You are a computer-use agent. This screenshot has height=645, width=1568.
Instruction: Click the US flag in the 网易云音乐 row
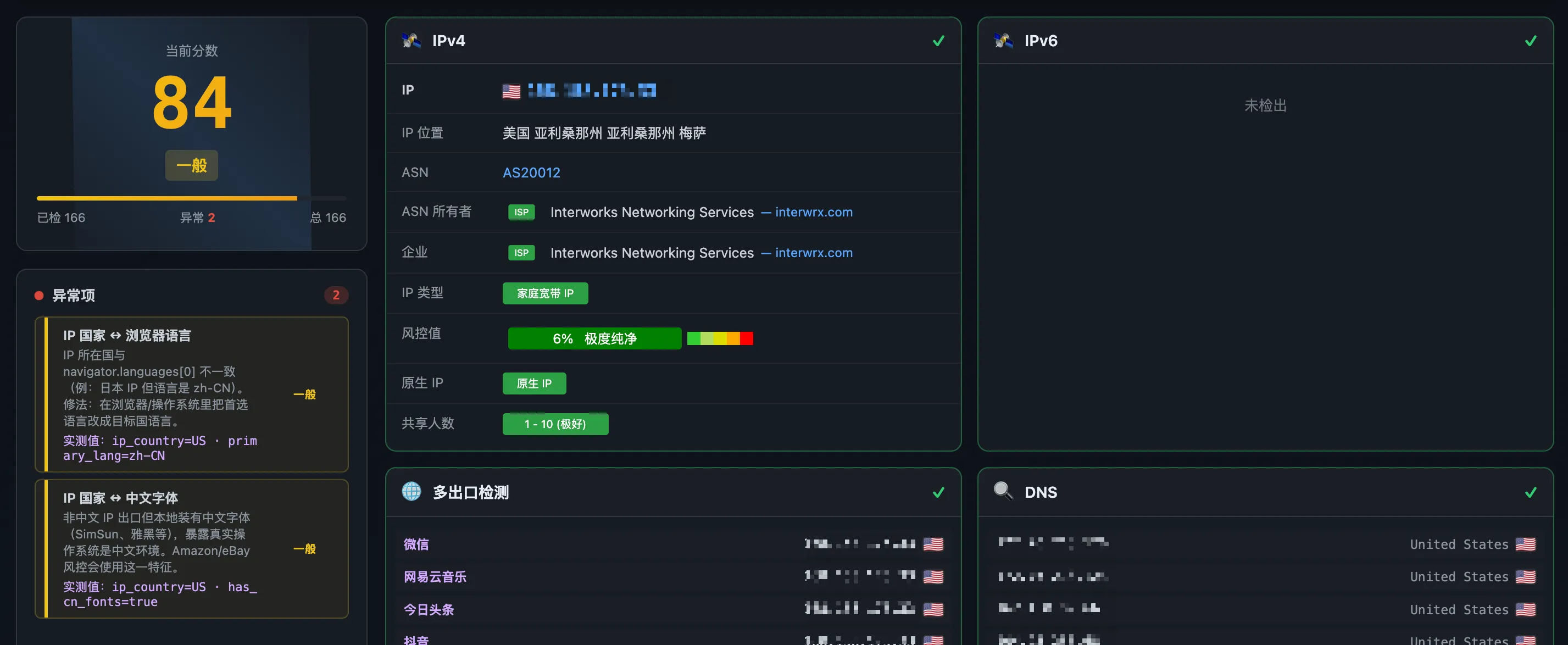933,577
